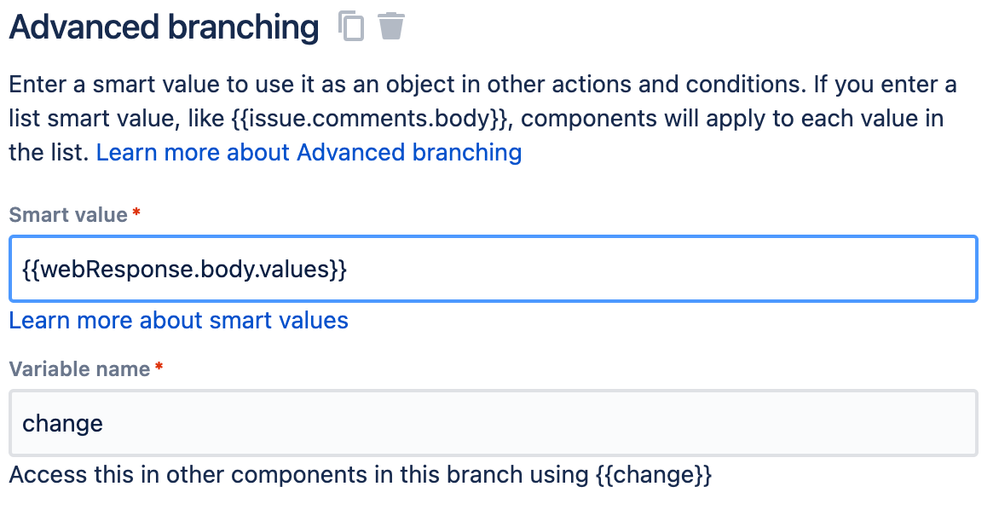
Task: Click the words 'the list.' before the link
Action: (49, 152)
